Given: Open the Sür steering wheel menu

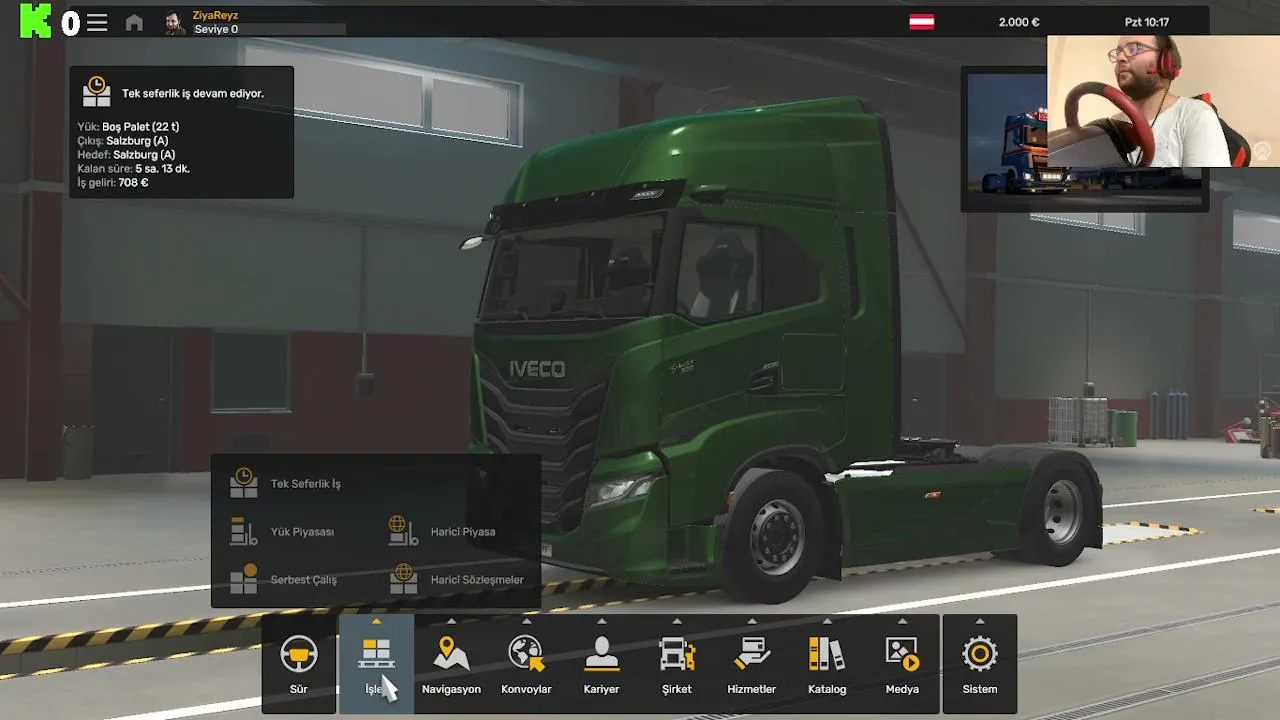Looking at the screenshot, I should pos(298,665).
